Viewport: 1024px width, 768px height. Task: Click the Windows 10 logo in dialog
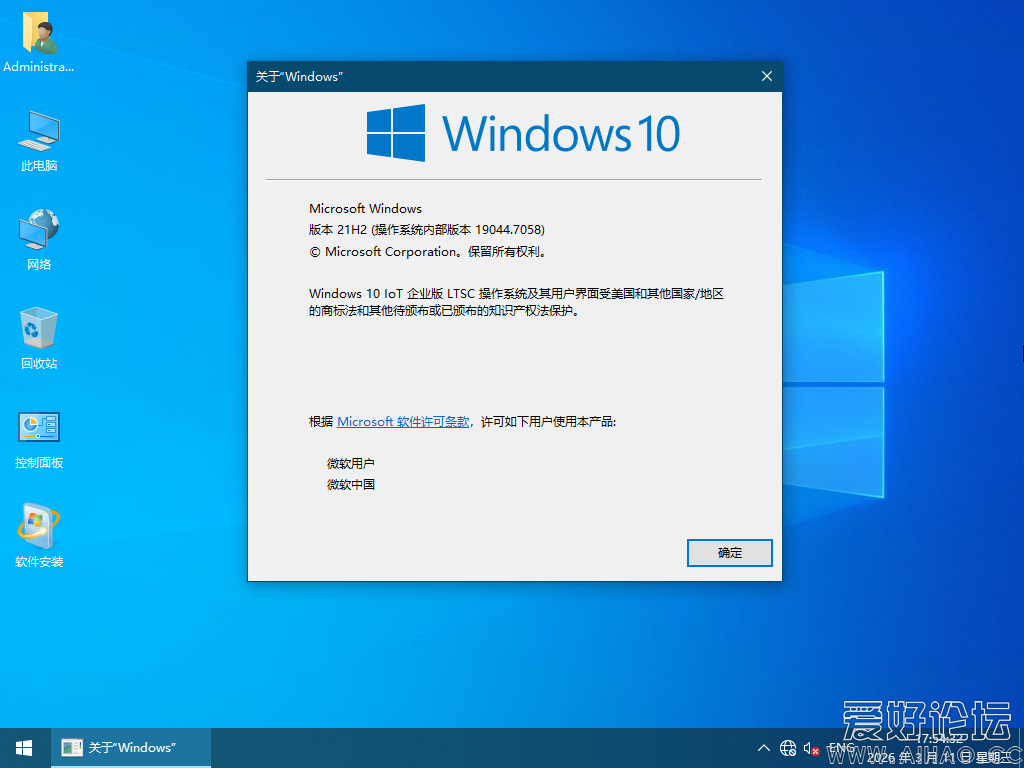click(523, 133)
